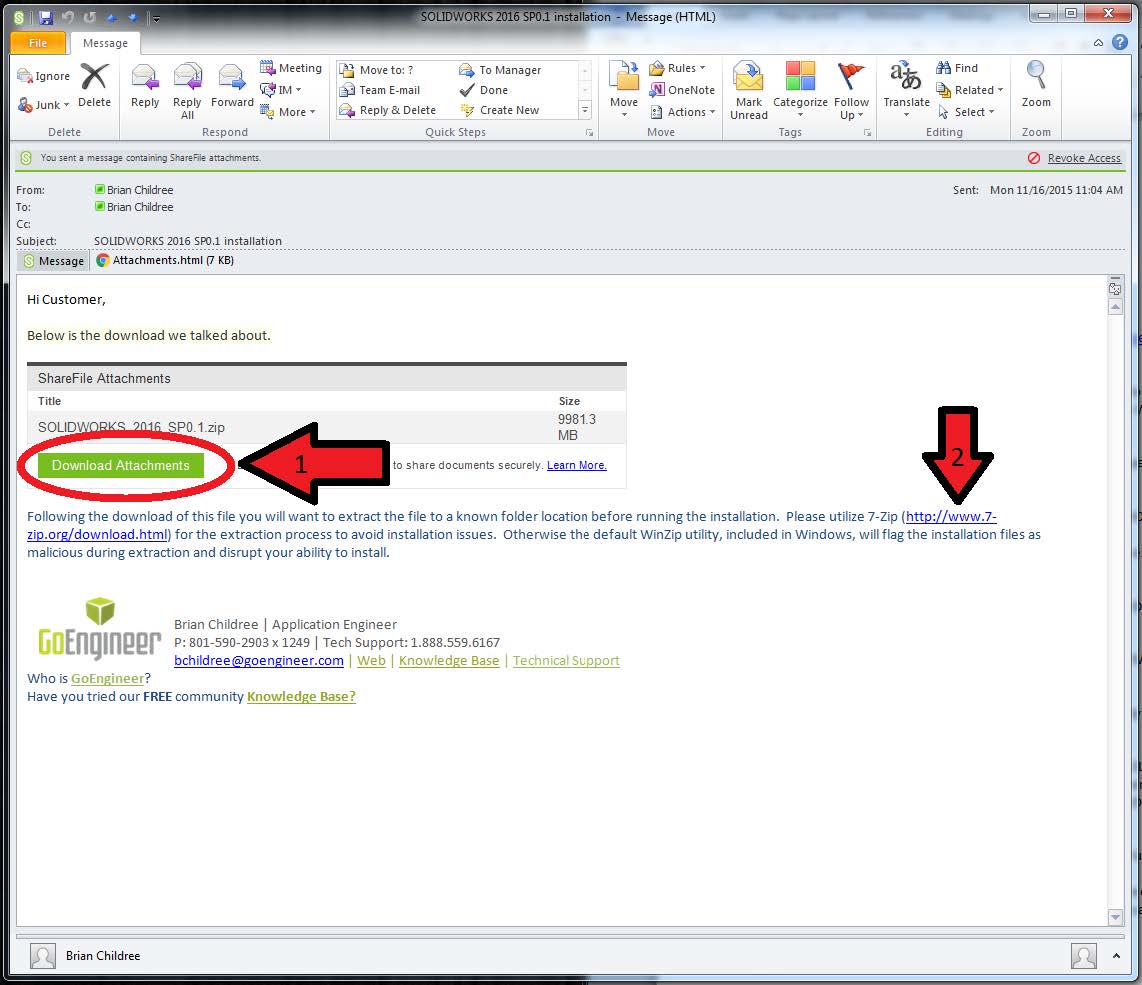Open the Junk dropdown menu

pos(44,105)
